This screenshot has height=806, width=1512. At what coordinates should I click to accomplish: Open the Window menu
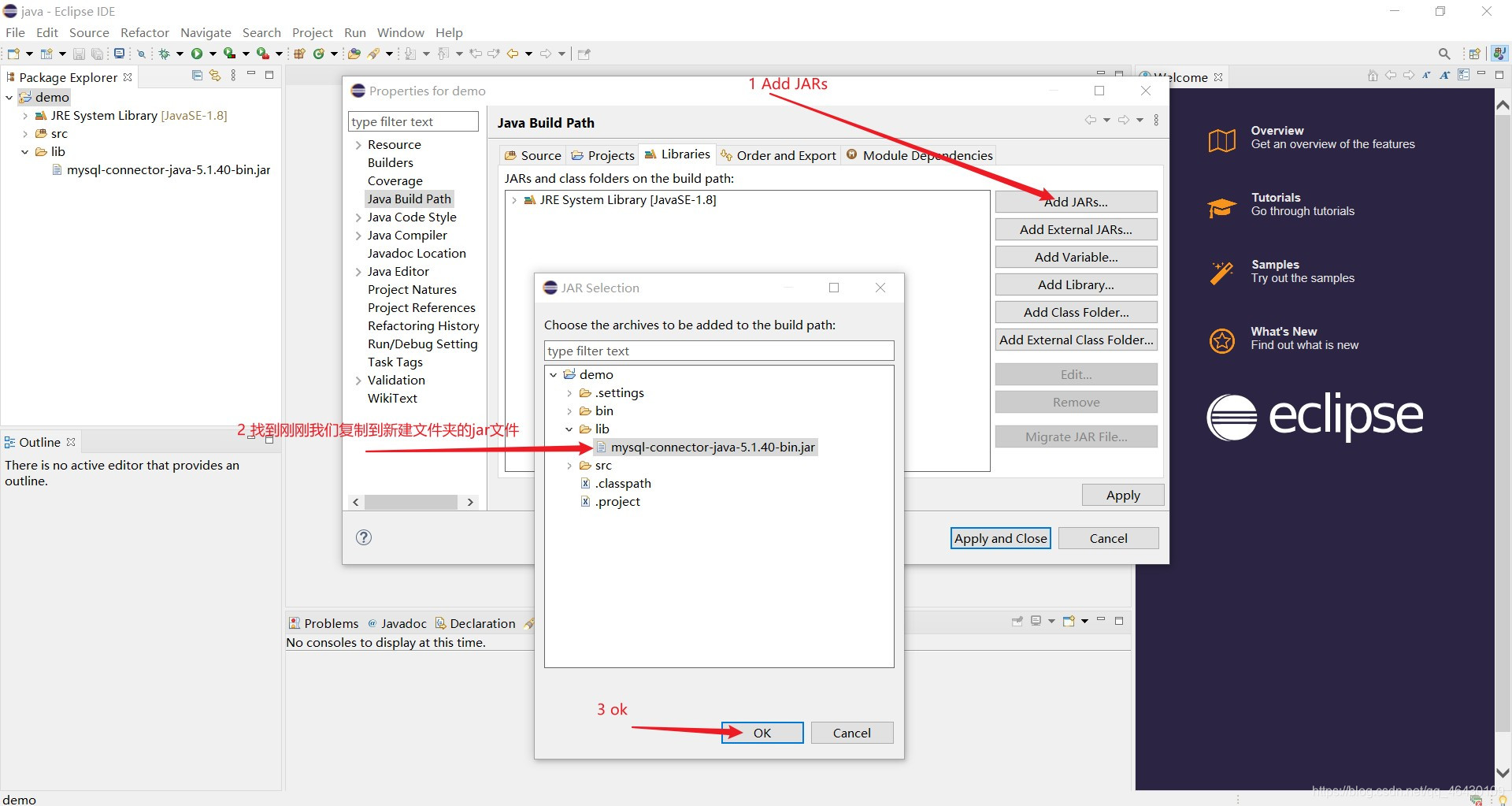[x=401, y=32]
